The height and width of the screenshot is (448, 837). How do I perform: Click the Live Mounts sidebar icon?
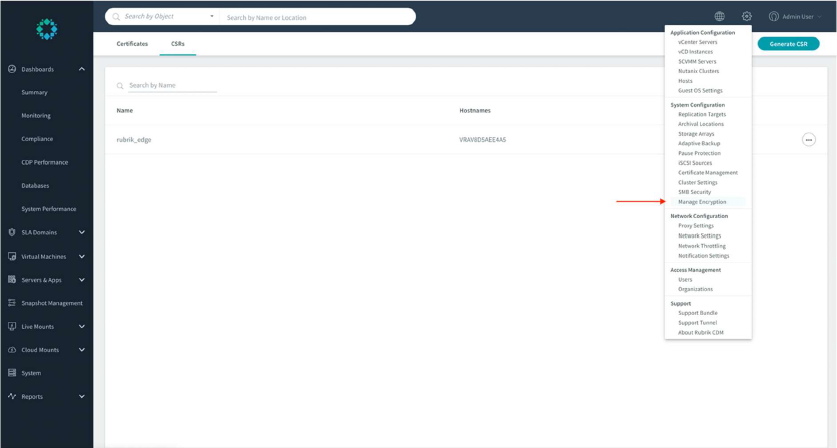[12, 326]
